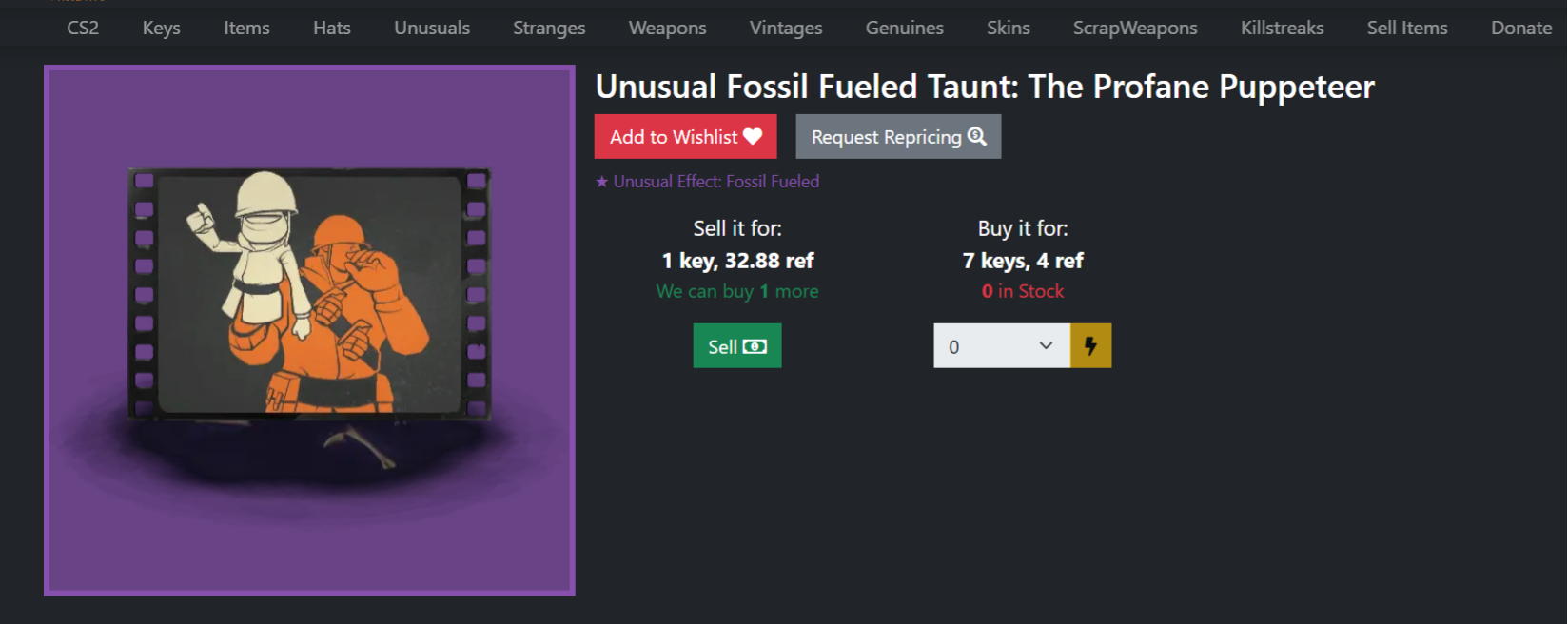Click Sell Items in navigation
This screenshot has width=1568, height=625.
(1407, 28)
